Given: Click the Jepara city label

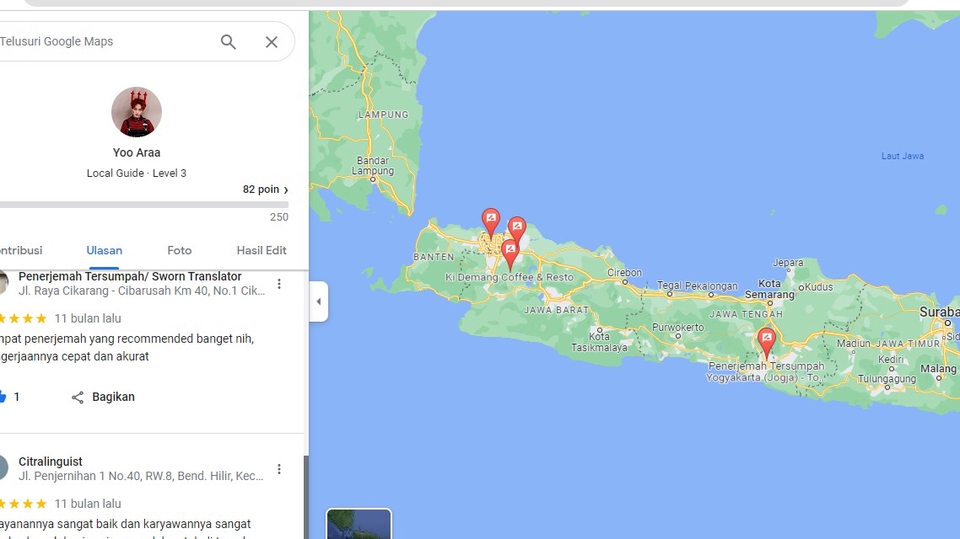Looking at the screenshot, I should [788, 263].
